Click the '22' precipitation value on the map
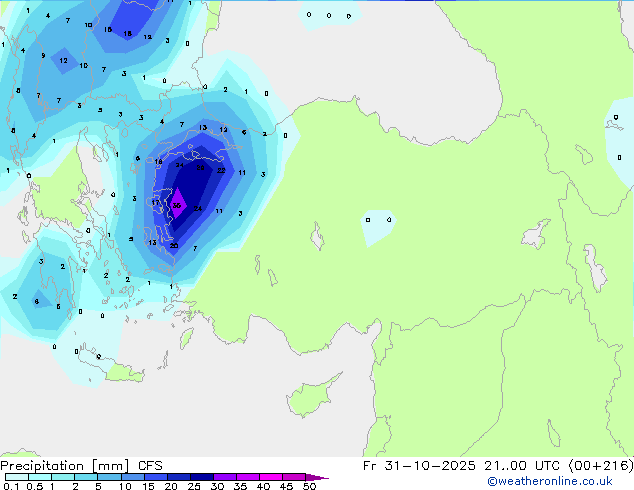The width and height of the screenshot is (634, 490). point(221,170)
